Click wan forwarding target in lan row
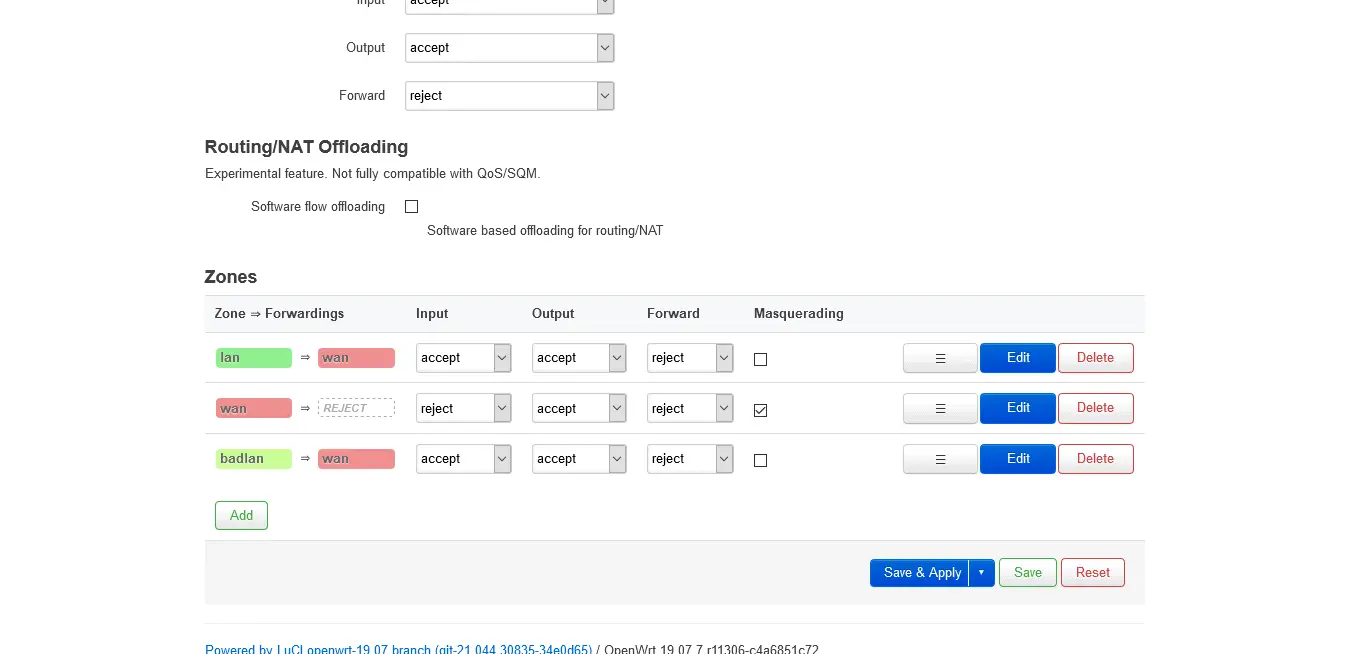The height and width of the screenshot is (654, 1349). [356, 358]
